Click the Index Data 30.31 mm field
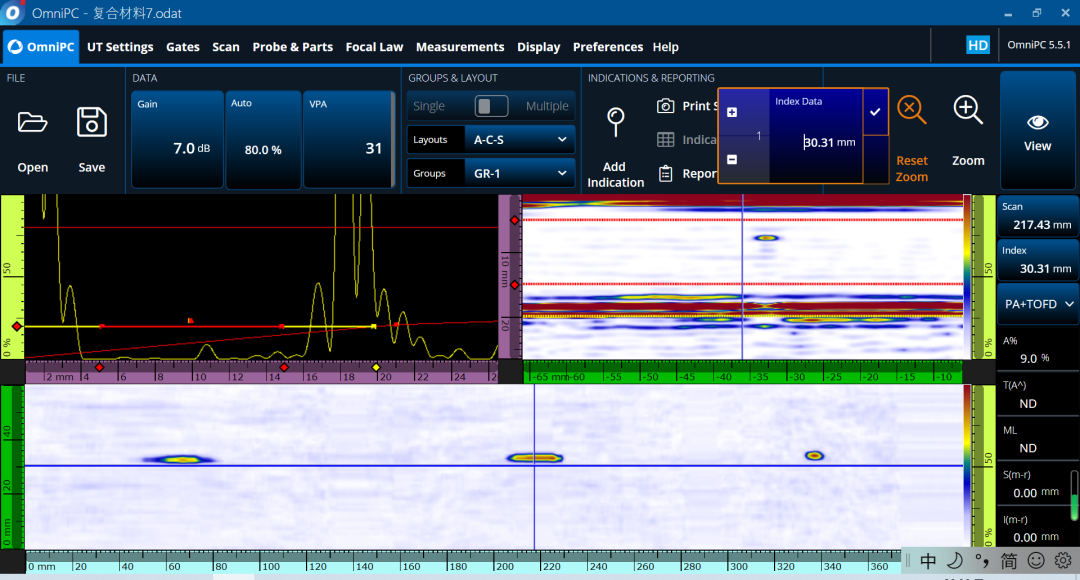Viewport: 1080px width, 580px height. (816, 136)
